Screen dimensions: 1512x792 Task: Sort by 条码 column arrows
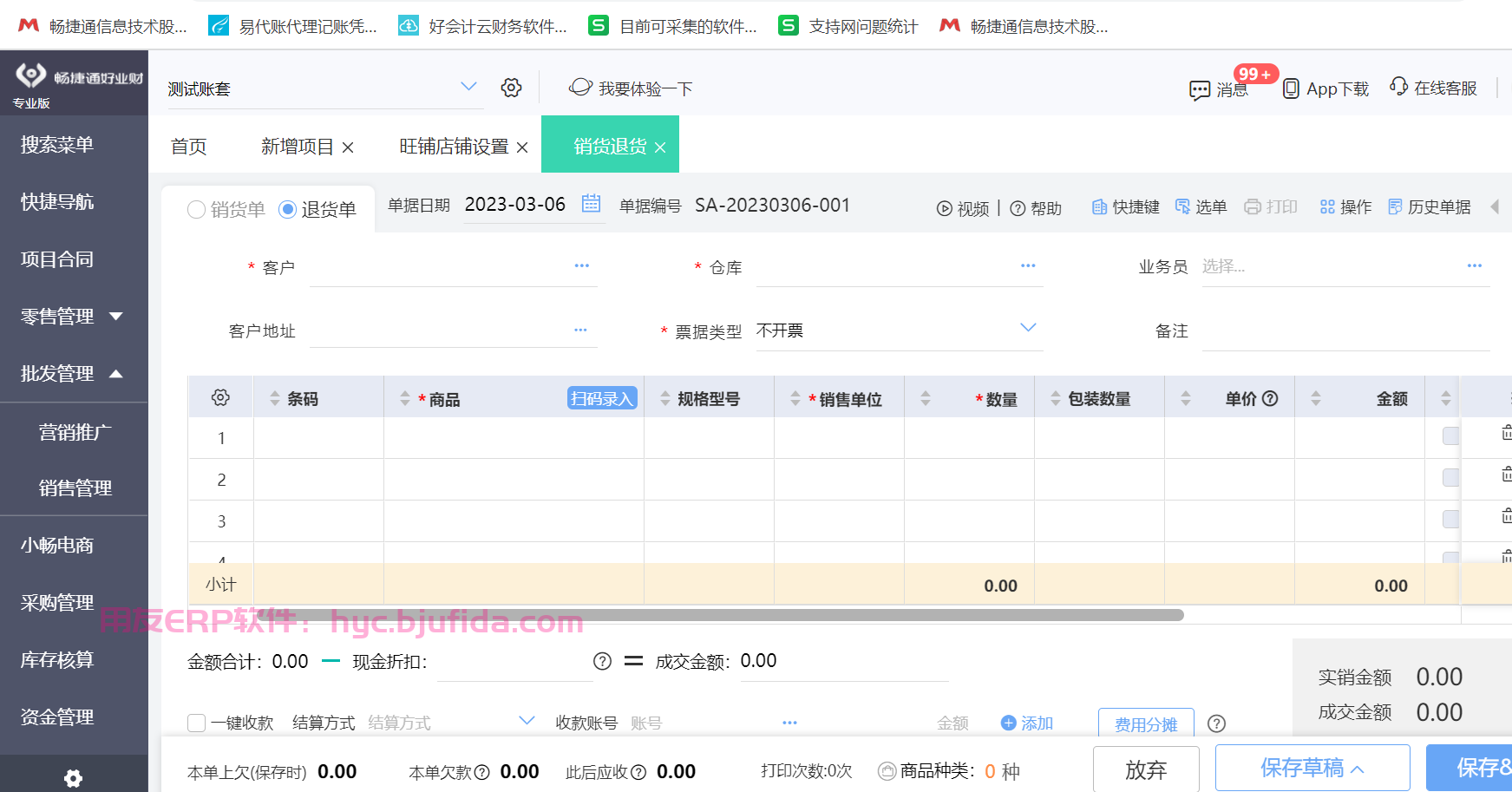point(275,398)
